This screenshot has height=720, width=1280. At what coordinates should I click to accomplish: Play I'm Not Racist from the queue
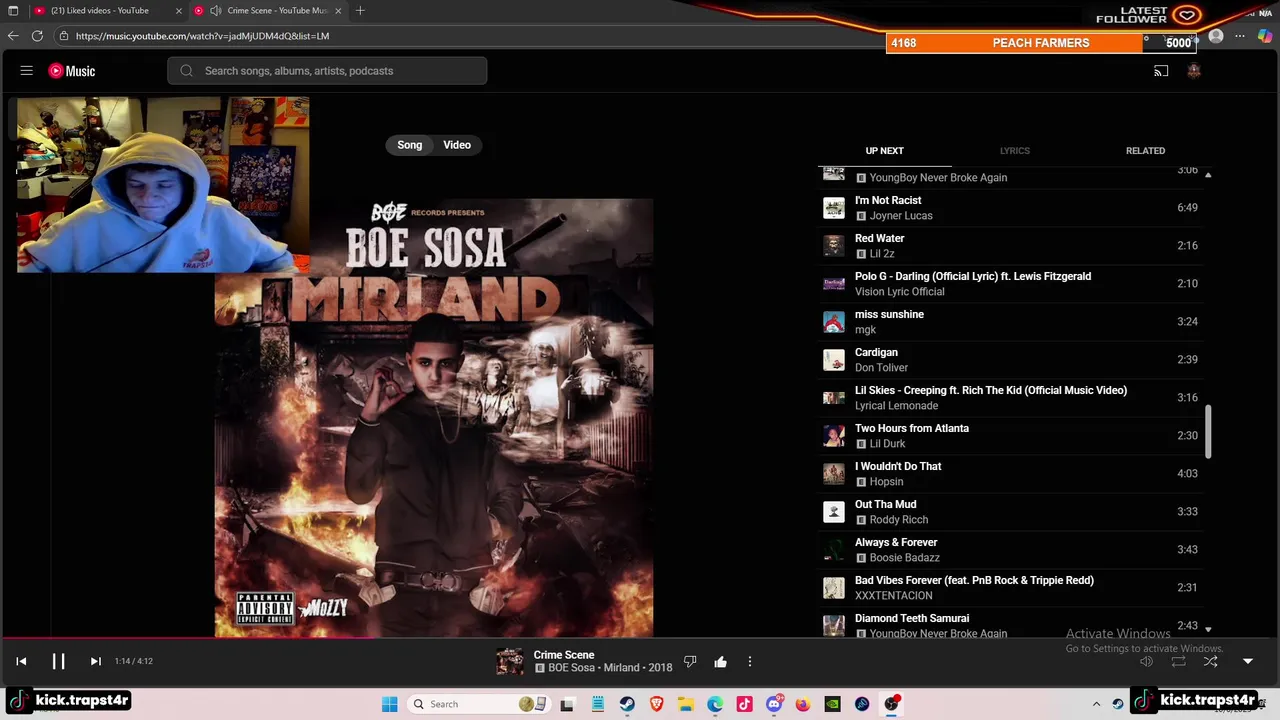[1010, 208]
